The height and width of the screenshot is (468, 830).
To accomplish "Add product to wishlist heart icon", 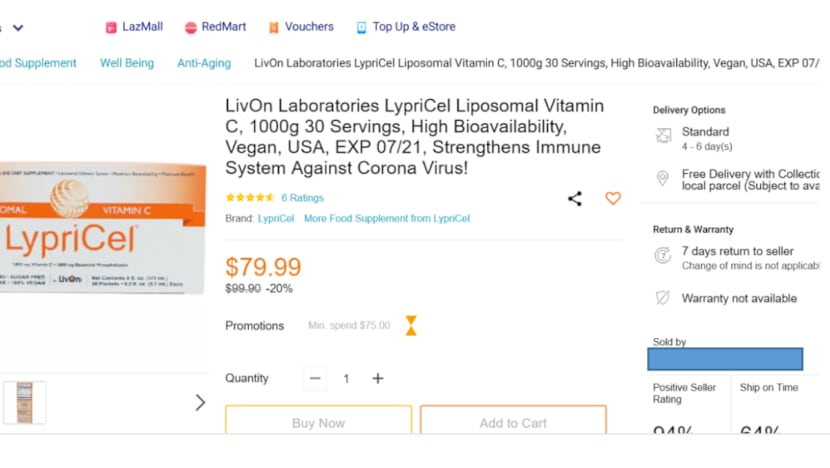I will (x=613, y=199).
